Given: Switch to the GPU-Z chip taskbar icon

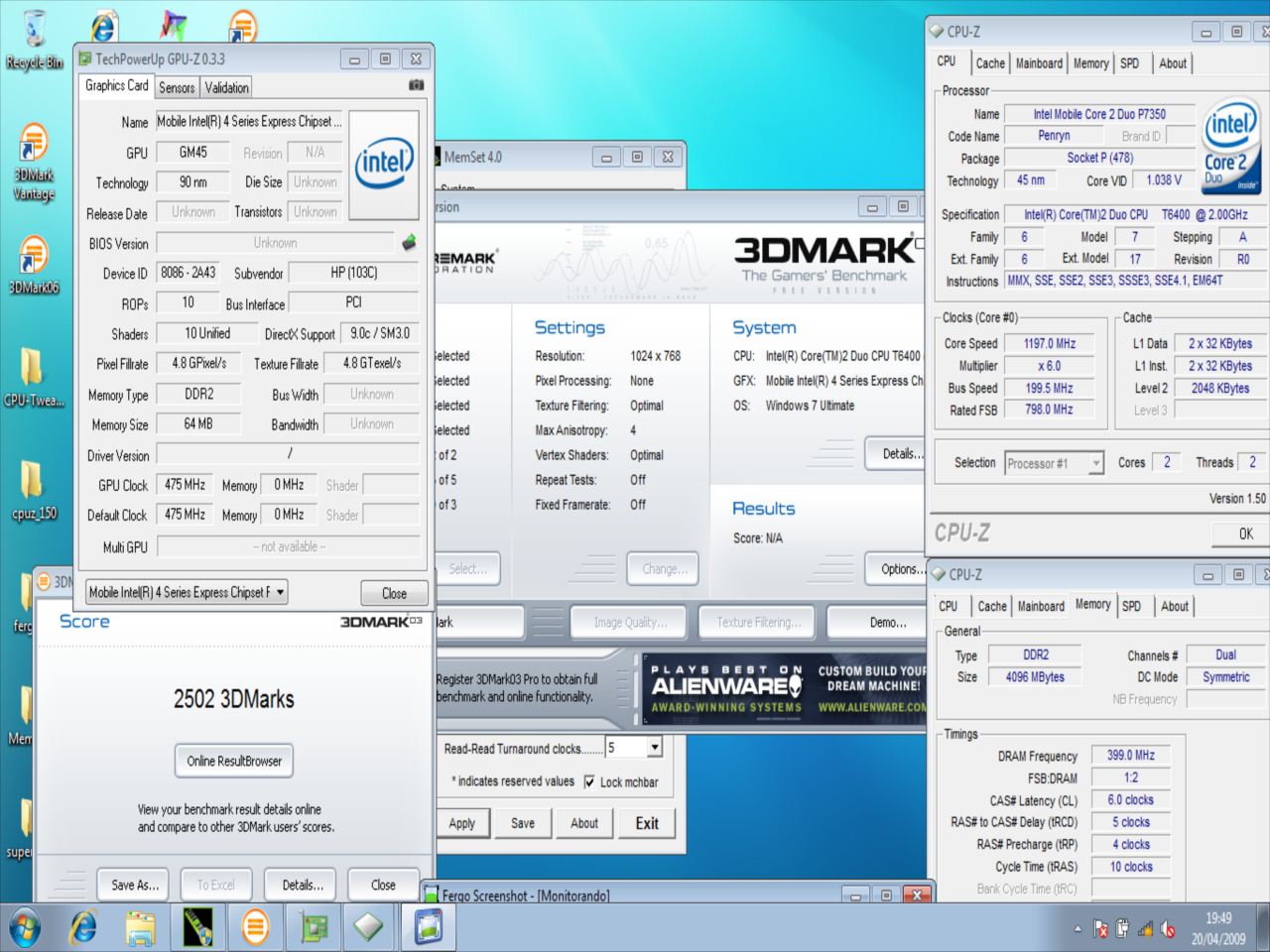Looking at the screenshot, I should pyautogui.click(x=313, y=928).
